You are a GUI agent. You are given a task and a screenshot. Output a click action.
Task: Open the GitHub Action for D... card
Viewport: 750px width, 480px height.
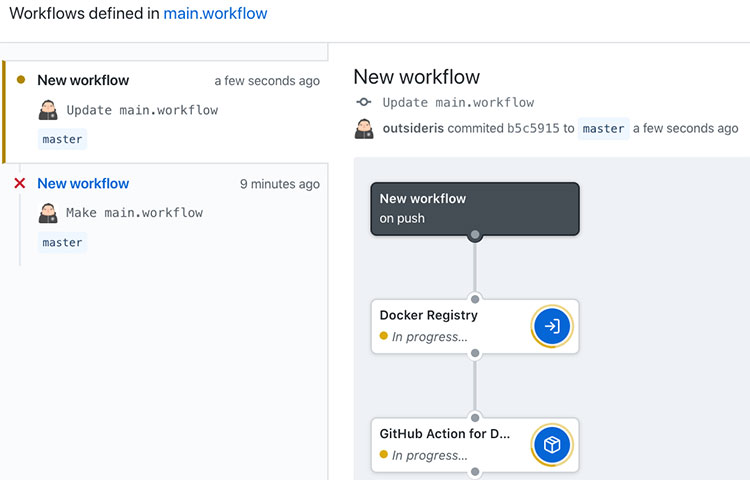(x=475, y=445)
